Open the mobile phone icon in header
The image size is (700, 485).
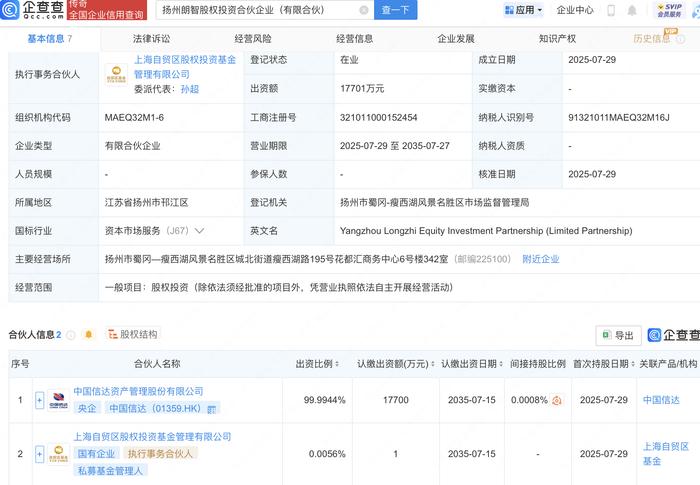coord(611,10)
